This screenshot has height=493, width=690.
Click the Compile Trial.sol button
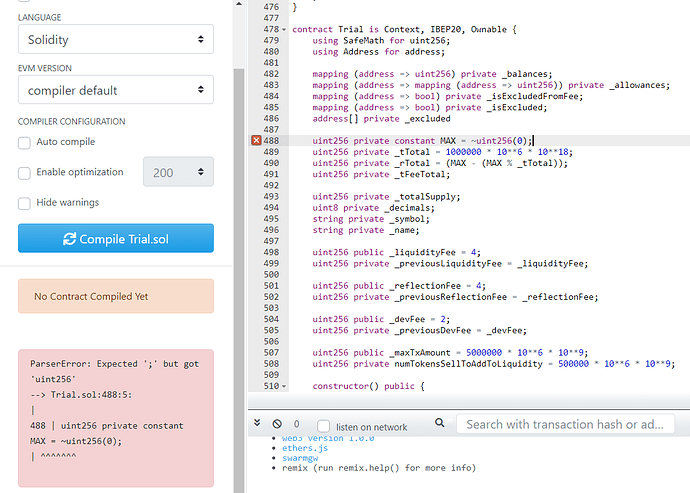pyautogui.click(x=116, y=238)
